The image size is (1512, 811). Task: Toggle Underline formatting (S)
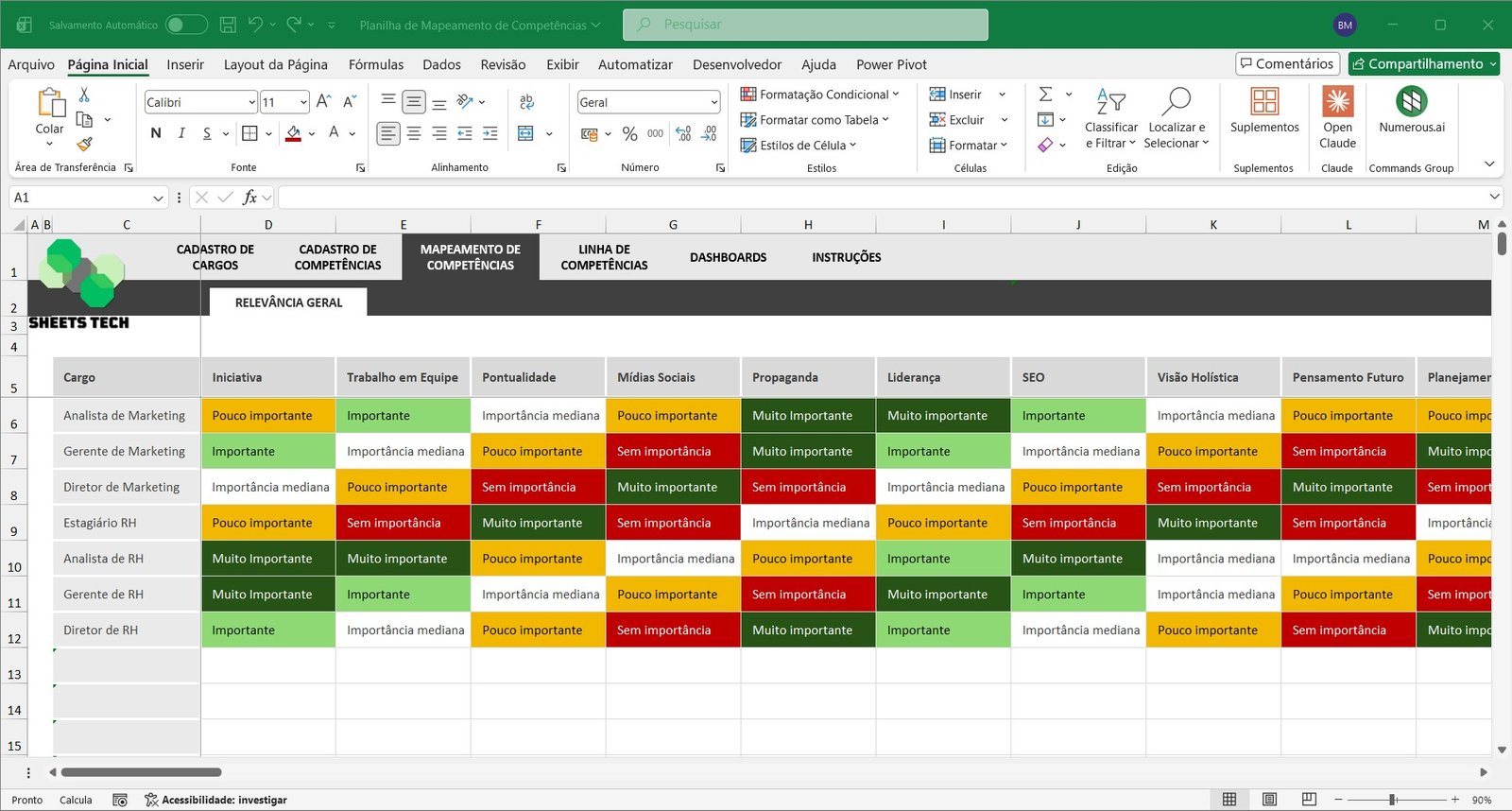click(207, 133)
